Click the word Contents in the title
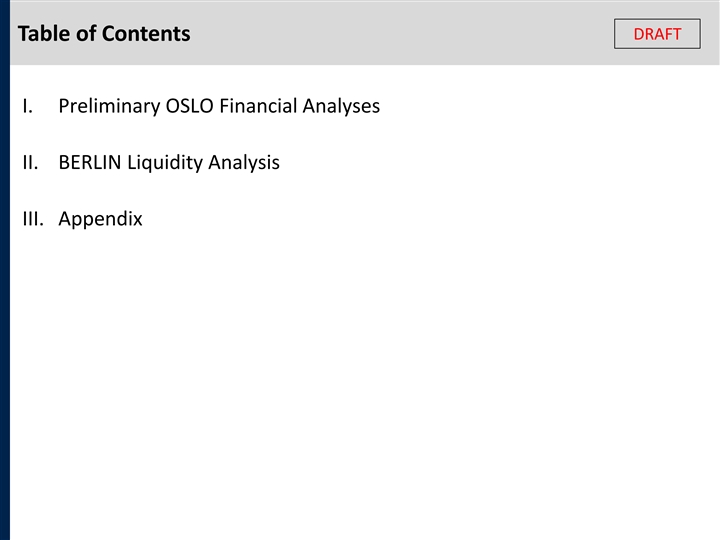The width and height of the screenshot is (720, 540). point(146,34)
